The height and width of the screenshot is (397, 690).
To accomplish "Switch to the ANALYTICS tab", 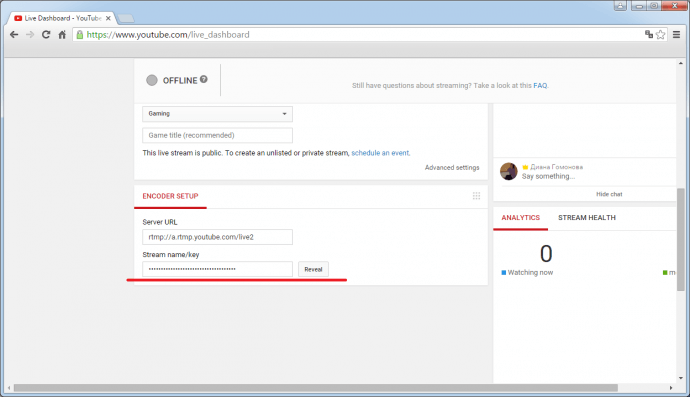I will [x=521, y=217].
